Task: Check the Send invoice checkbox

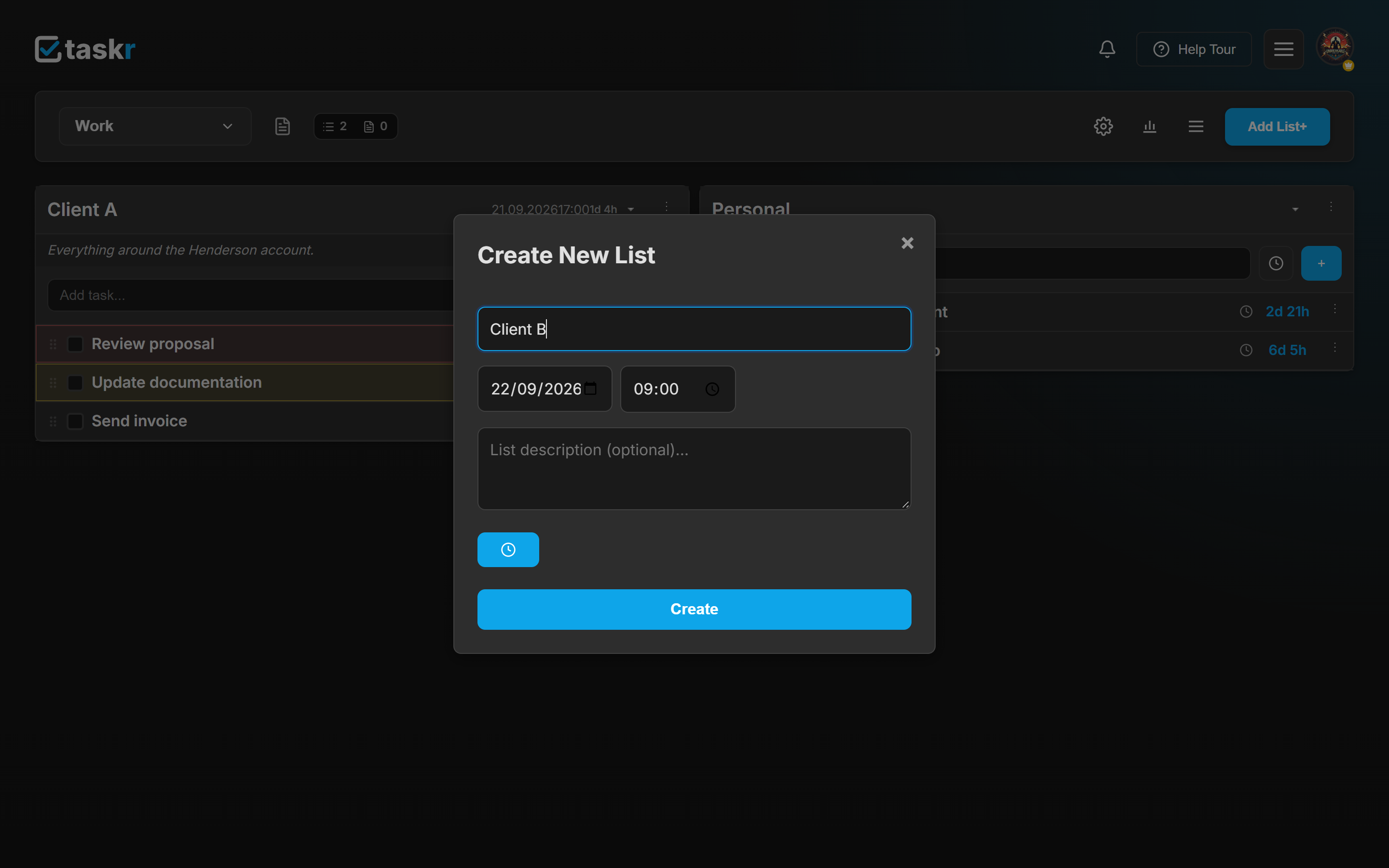Action: click(x=75, y=421)
